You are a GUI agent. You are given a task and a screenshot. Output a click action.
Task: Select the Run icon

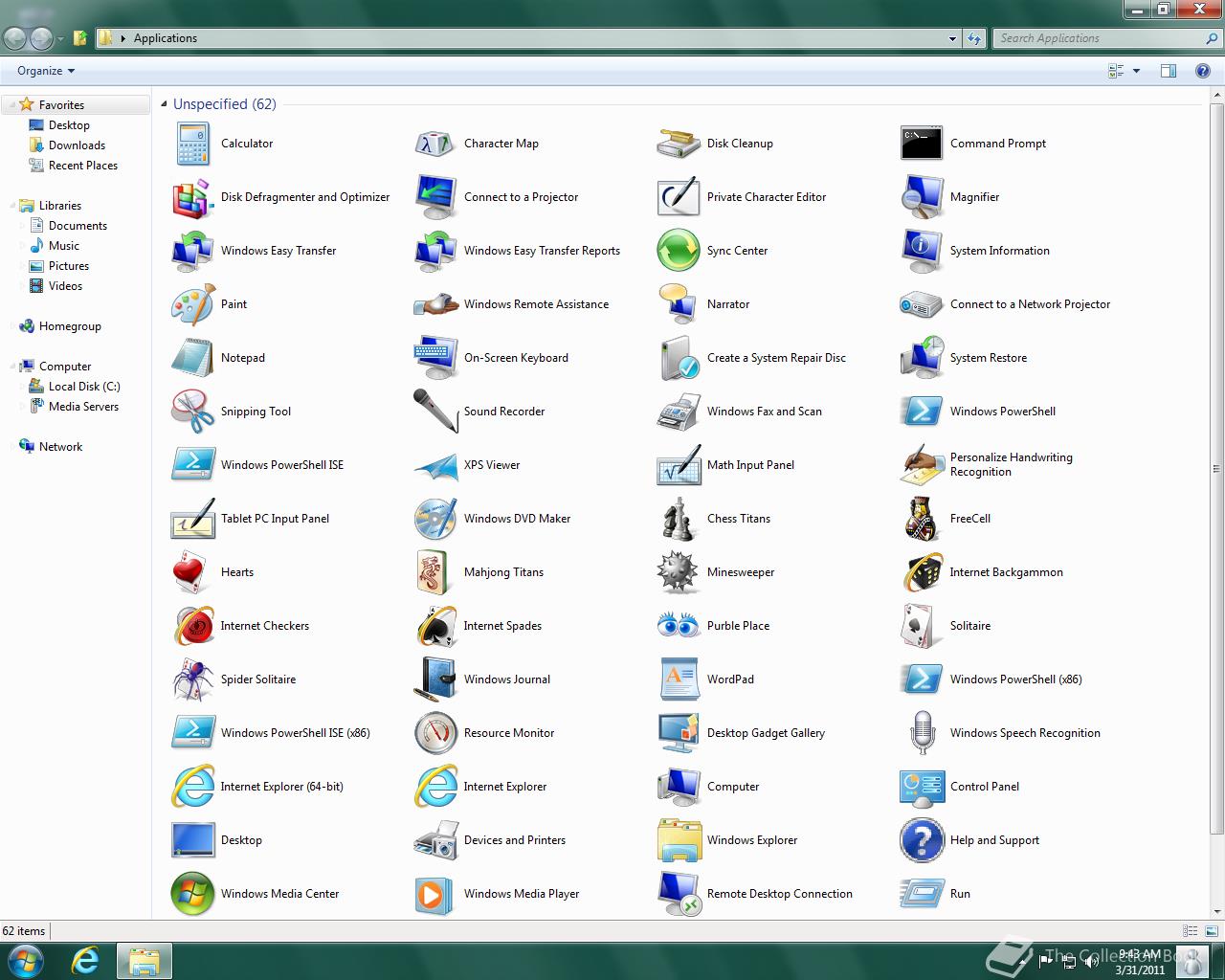click(x=923, y=894)
